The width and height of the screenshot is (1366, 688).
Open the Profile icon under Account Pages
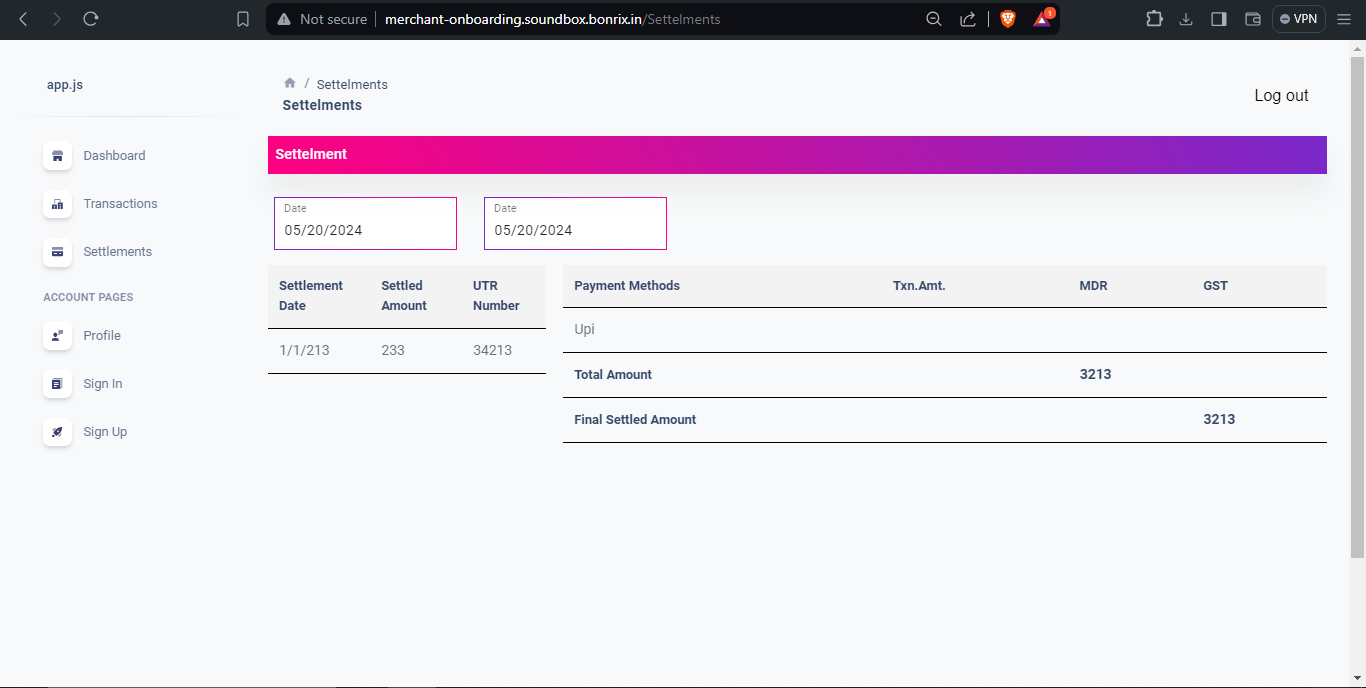click(57, 335)
